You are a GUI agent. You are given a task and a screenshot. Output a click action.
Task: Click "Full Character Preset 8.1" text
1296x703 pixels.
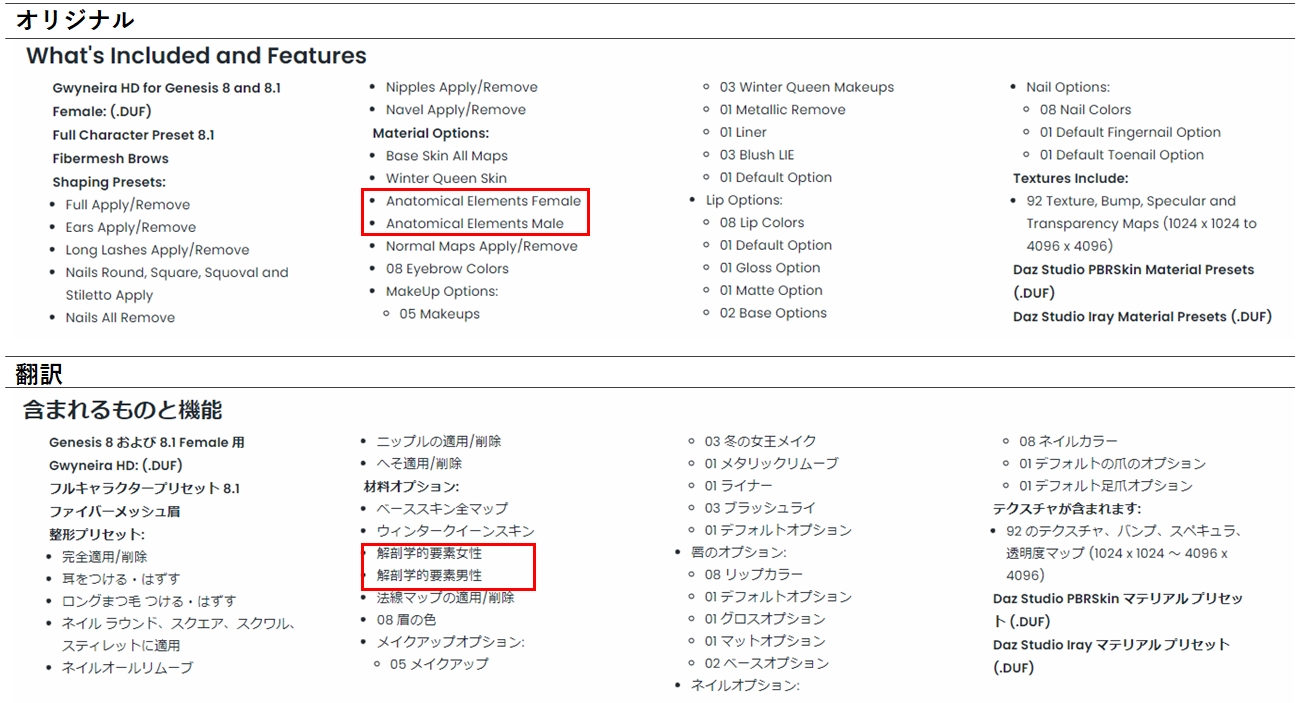point(133,135)
